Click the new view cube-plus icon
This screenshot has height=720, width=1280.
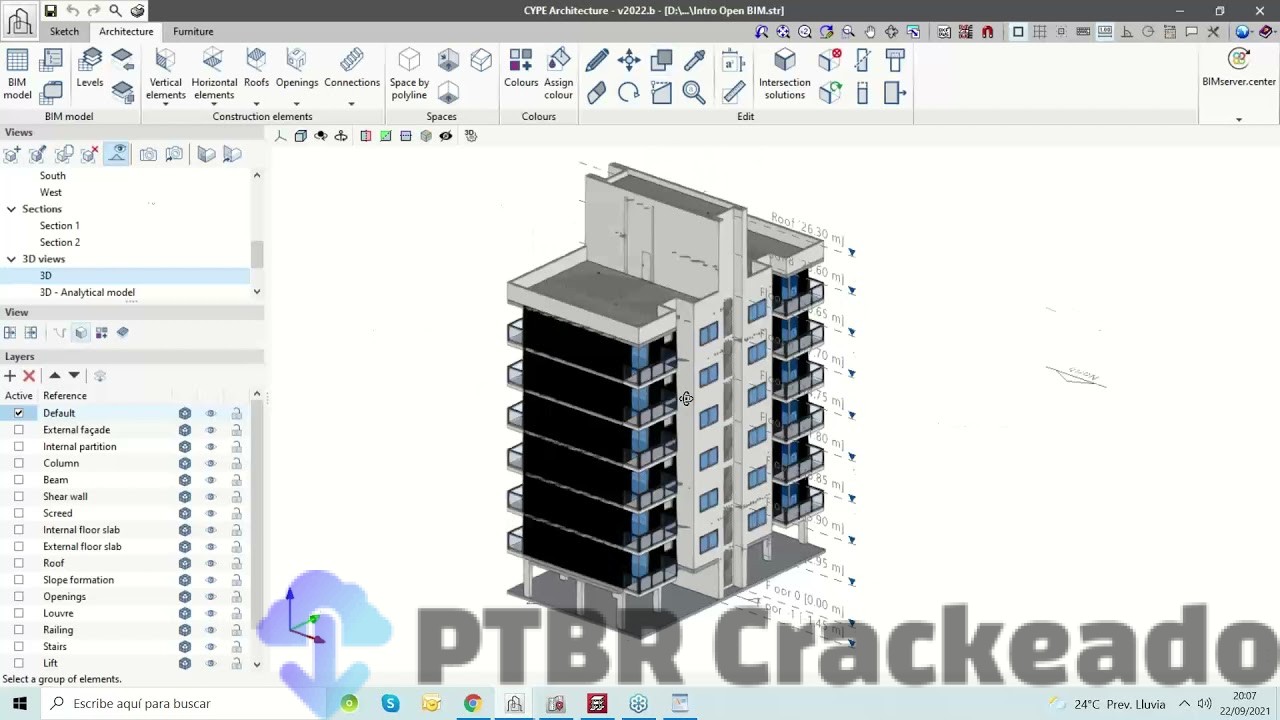click(x=12, y=154)
